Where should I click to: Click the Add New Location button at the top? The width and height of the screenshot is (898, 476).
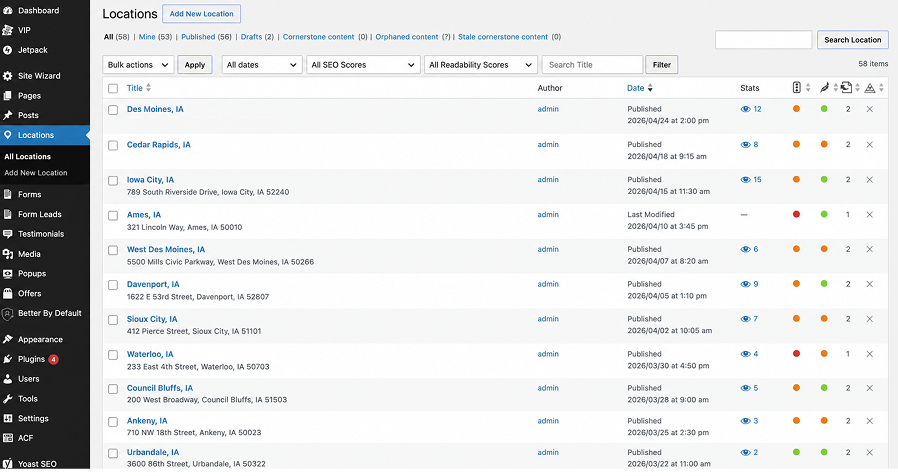(202, 14)
